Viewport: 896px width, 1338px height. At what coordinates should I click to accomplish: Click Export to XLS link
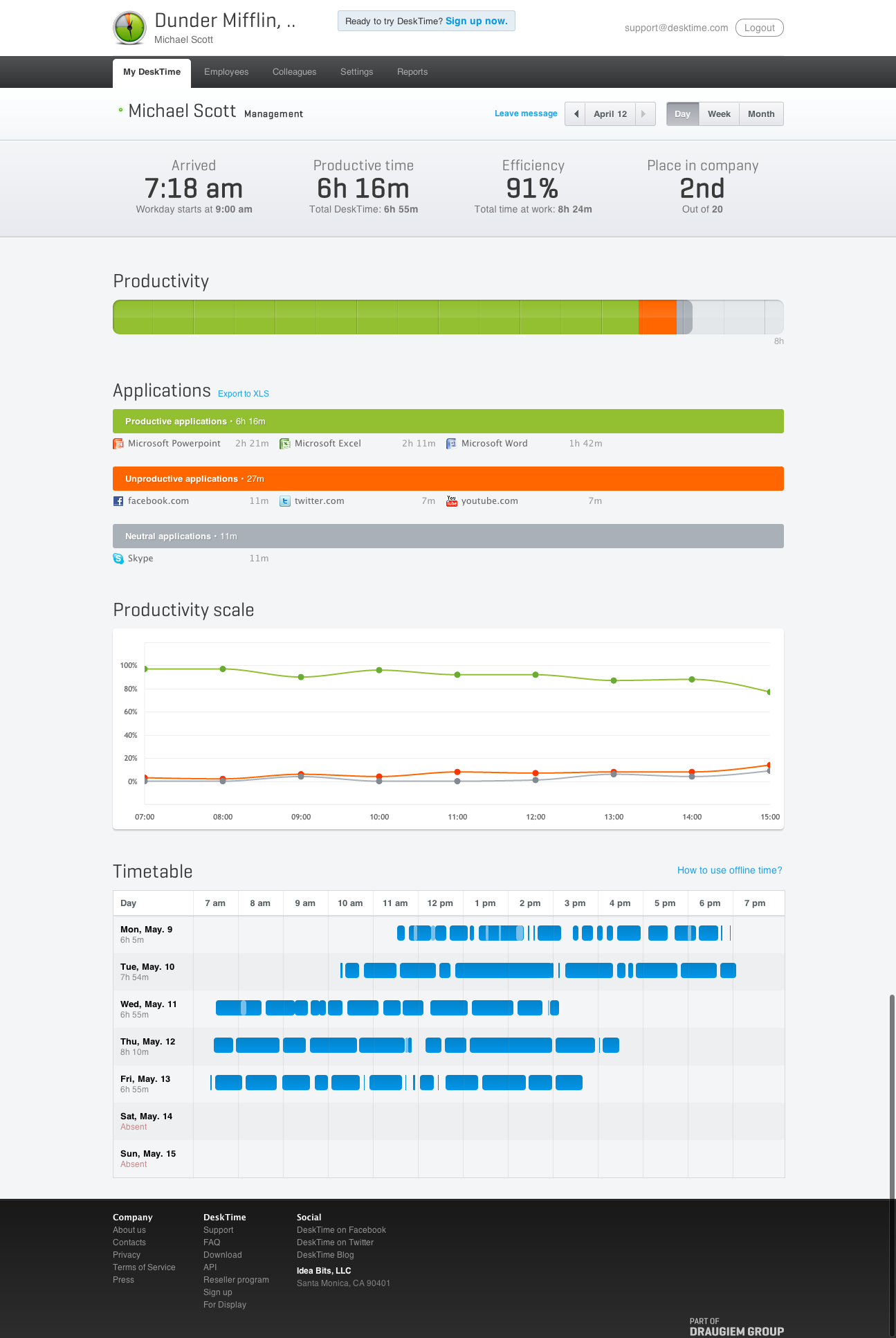click(x=244, y=394)
